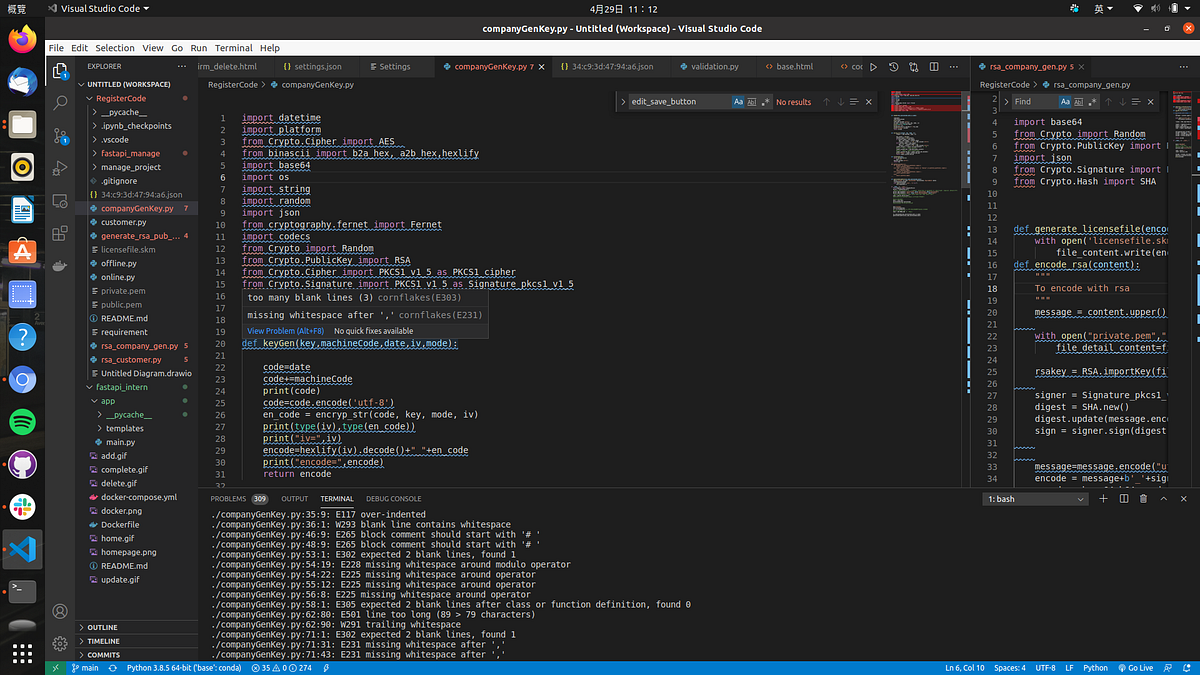Screen dimensions: 1200x675
Task: Open the Search view in activity bar
Action: coord(60,102)
